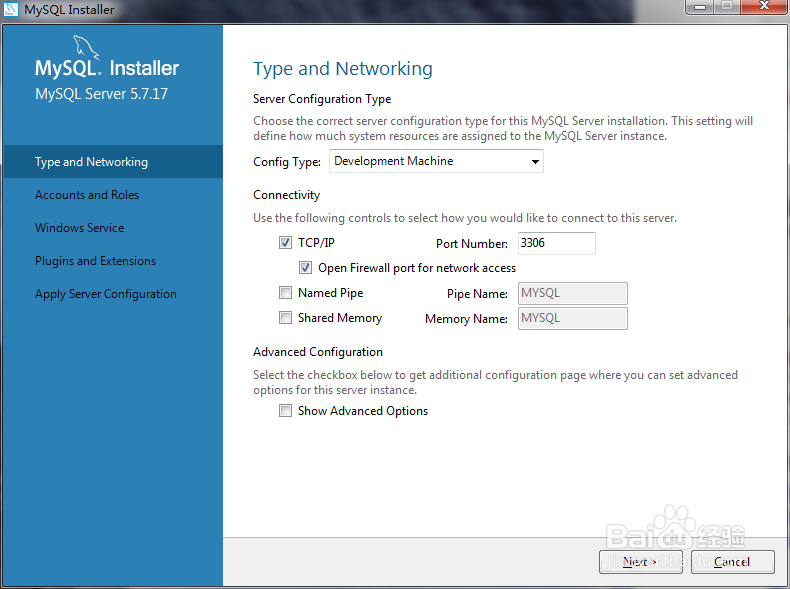
Task: Click the Advanced Configuration heading
Action: [x=318, y=352]
